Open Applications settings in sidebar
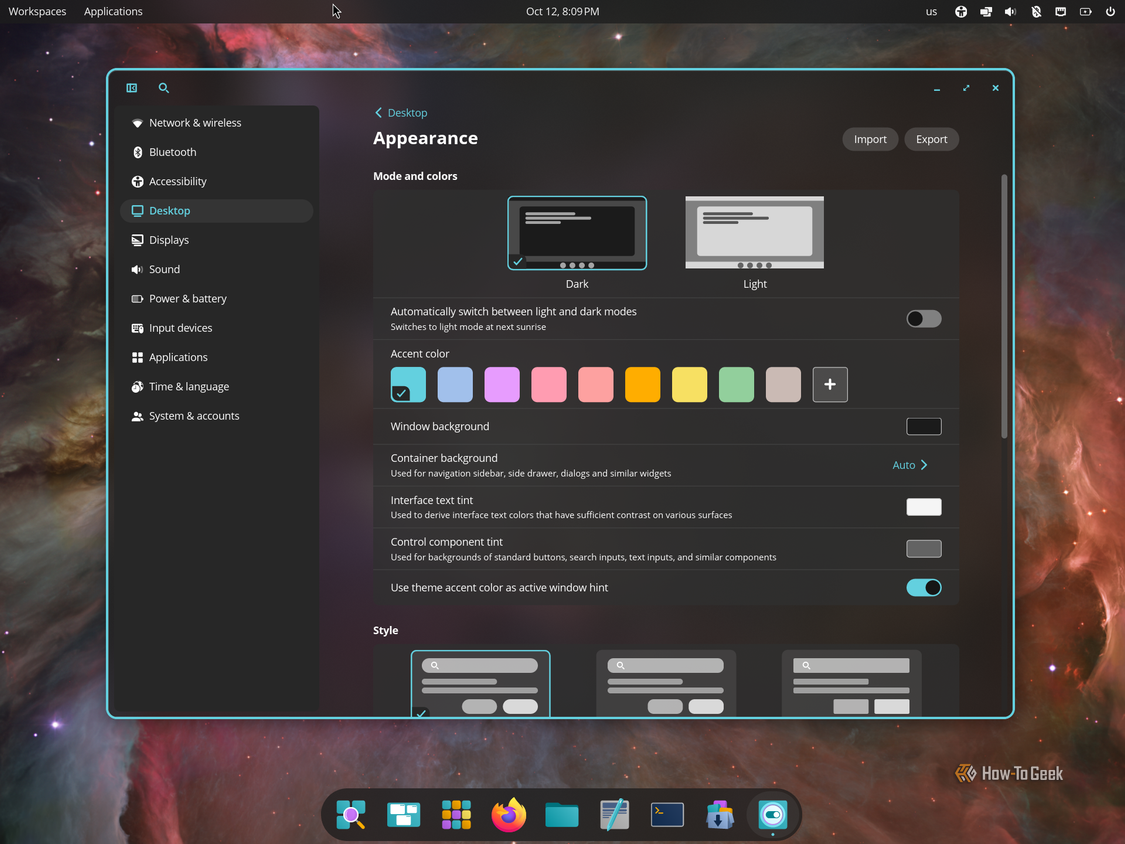This screenshot has width=1125, height=844. pos(217,357)
